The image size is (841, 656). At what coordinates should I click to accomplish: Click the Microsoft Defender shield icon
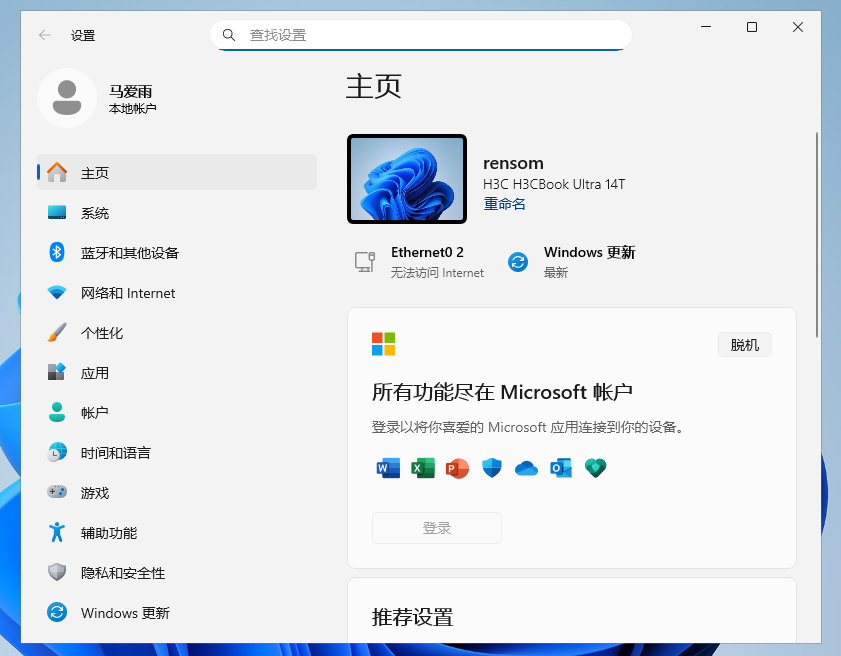pyautogui.click(x=492, y=468)
